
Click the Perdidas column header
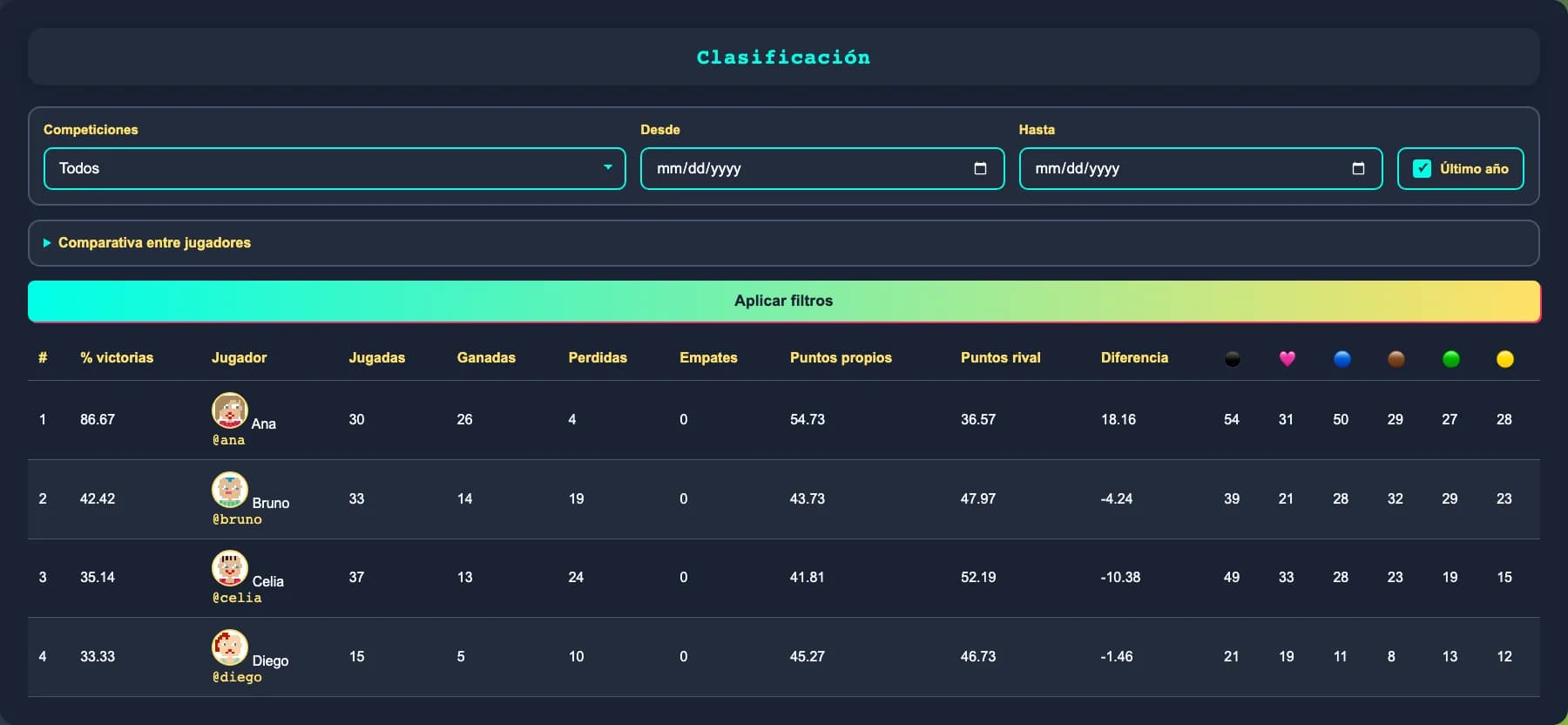pyautogui.click(x=598, y=357)
